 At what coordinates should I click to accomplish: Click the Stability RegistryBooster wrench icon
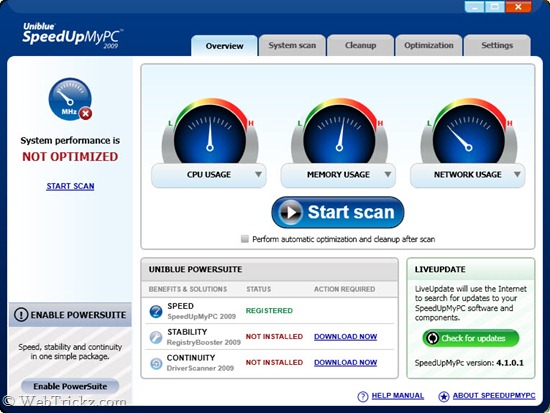tap(156, 337)
